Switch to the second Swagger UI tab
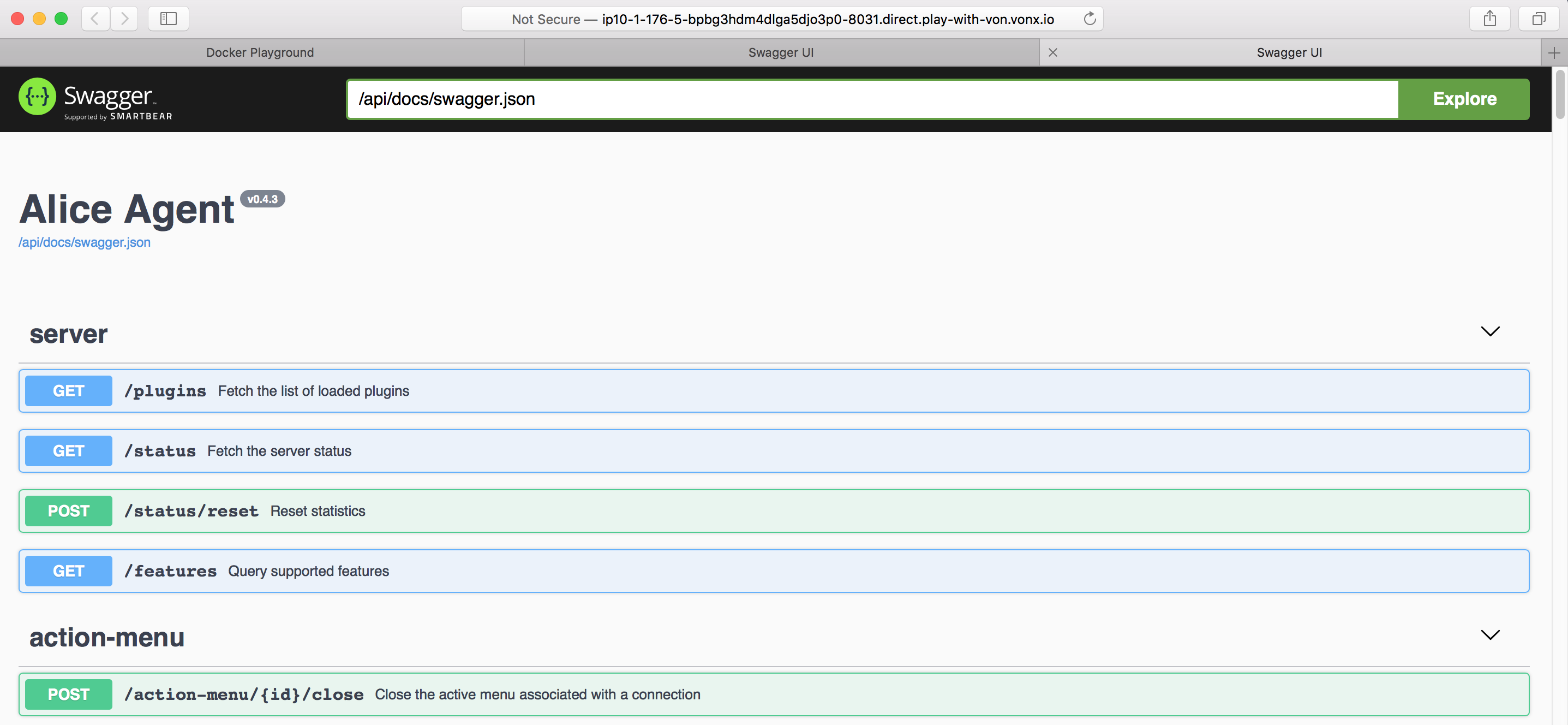1568x725 pixels. pos(1289,52)
